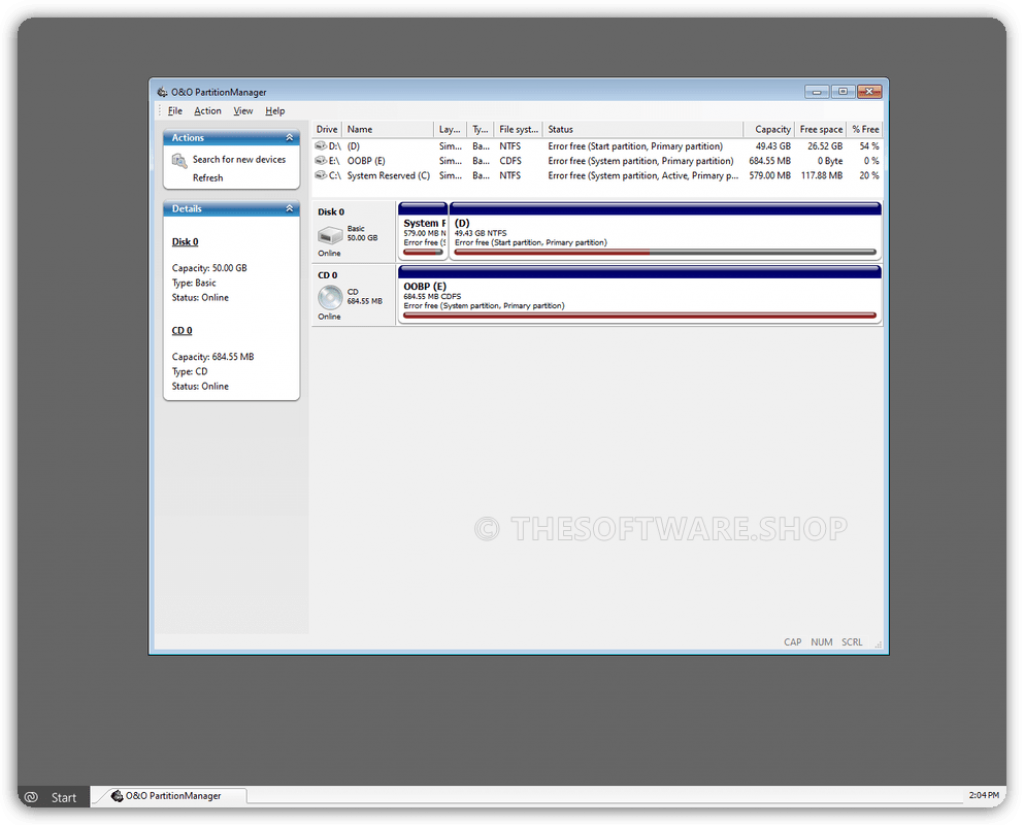Click the taskbar Start logo icon
This screenshot has width=1024, height=825.
pos(31,797)
